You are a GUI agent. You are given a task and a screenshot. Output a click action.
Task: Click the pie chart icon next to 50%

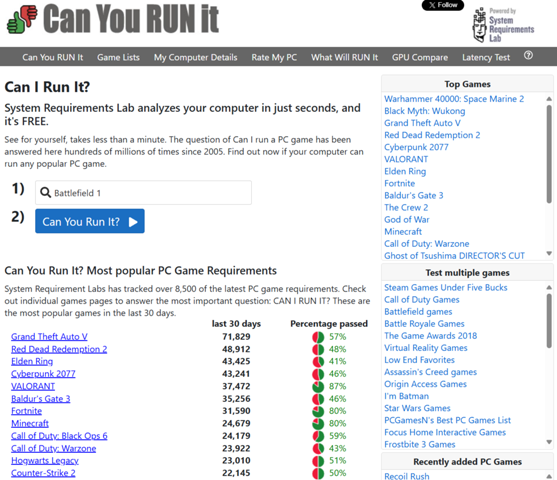pos(318,473)
